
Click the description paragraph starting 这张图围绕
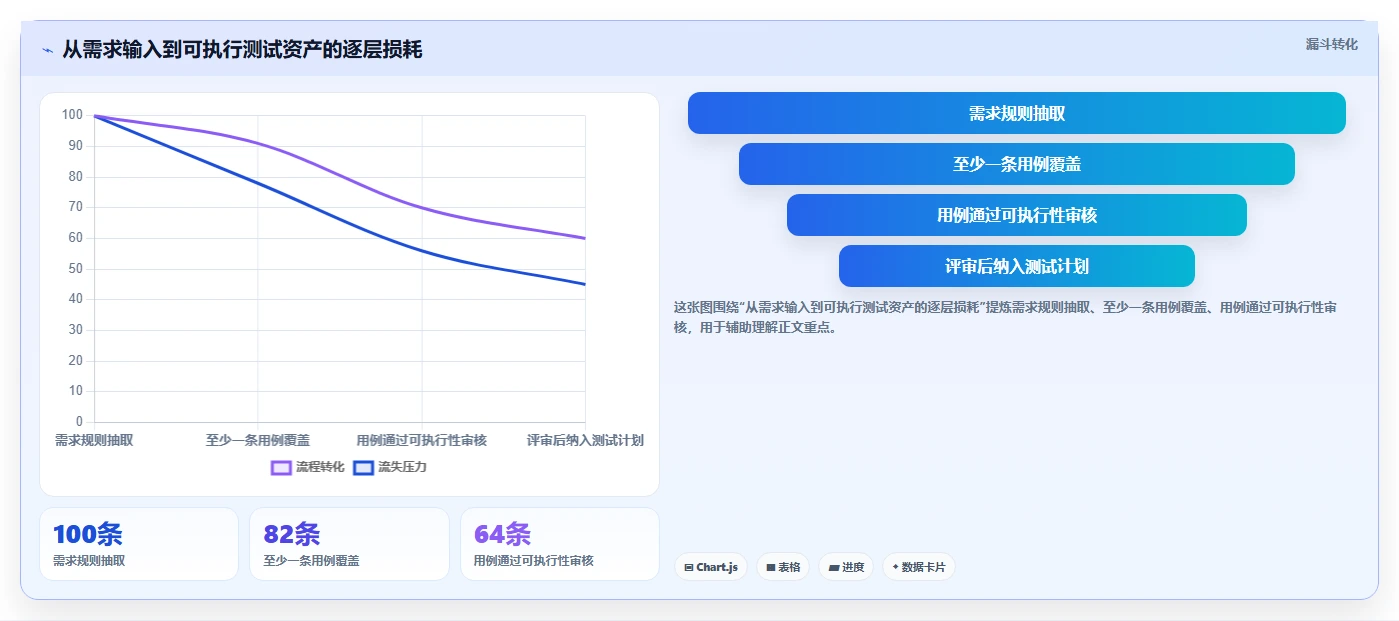click(1005, 317)
